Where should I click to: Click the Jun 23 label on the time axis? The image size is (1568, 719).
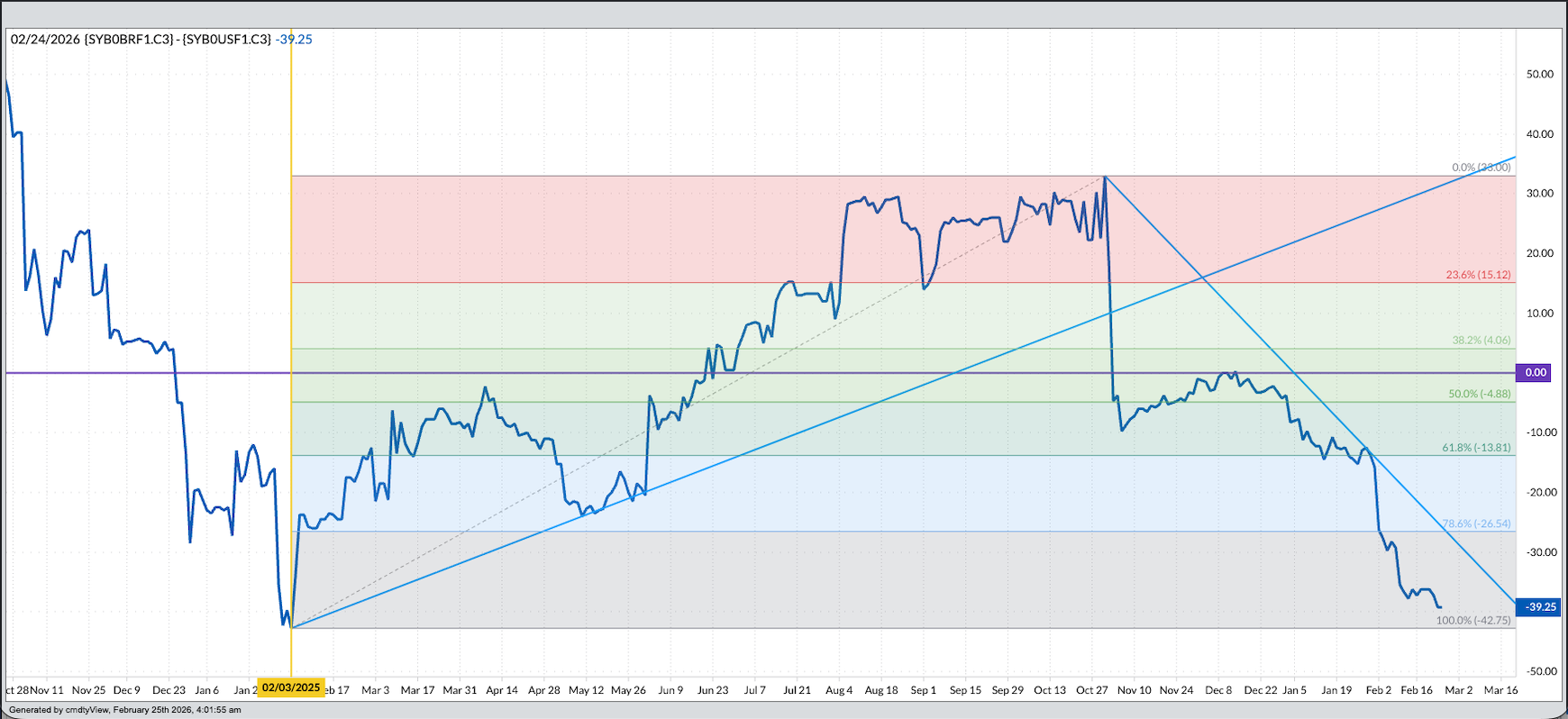[712, 690]
